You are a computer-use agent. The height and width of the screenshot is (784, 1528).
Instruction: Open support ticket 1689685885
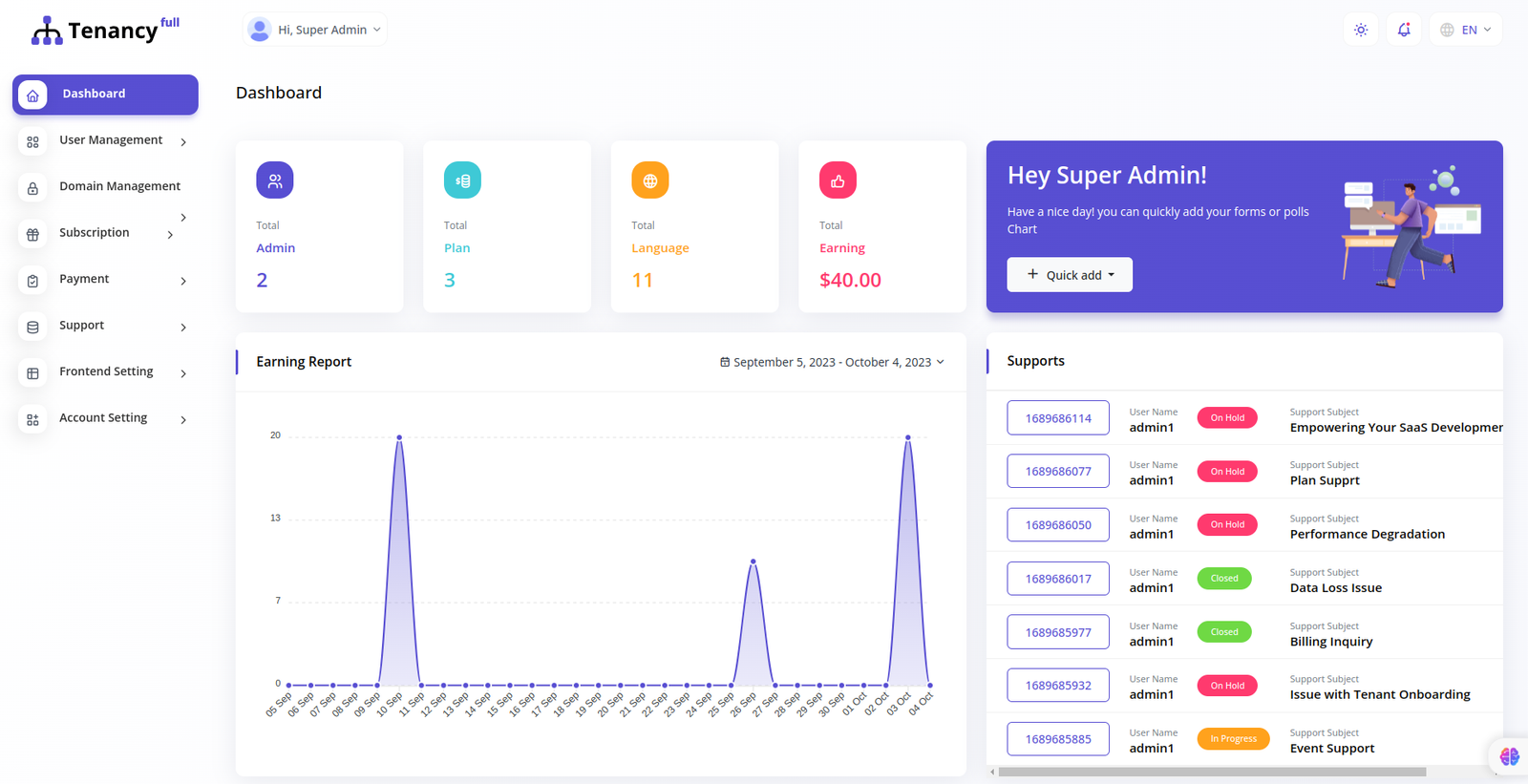tap(1058, 739)
